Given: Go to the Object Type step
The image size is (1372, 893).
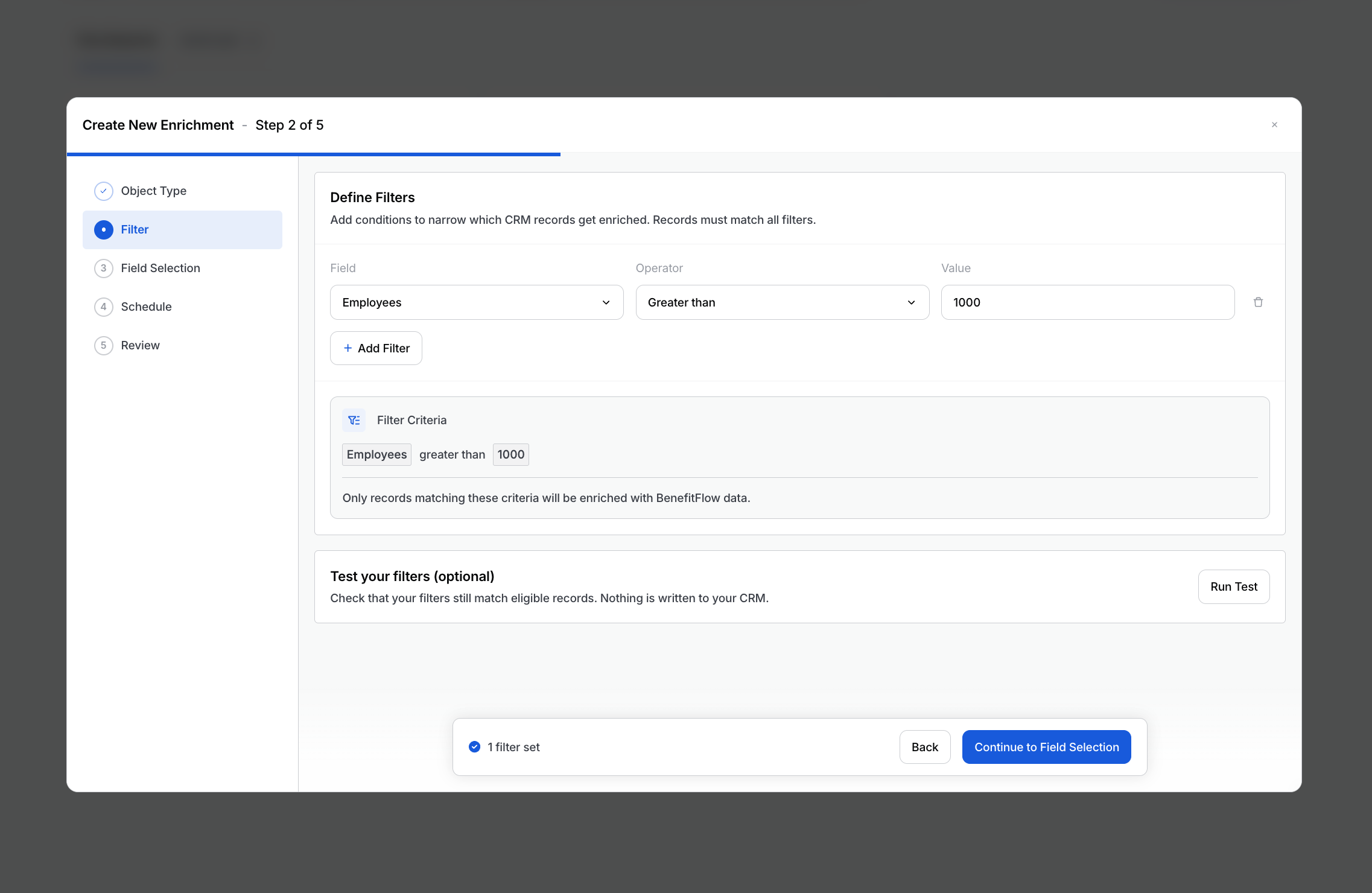Looking at the screenshot, I should coord(182,191).
